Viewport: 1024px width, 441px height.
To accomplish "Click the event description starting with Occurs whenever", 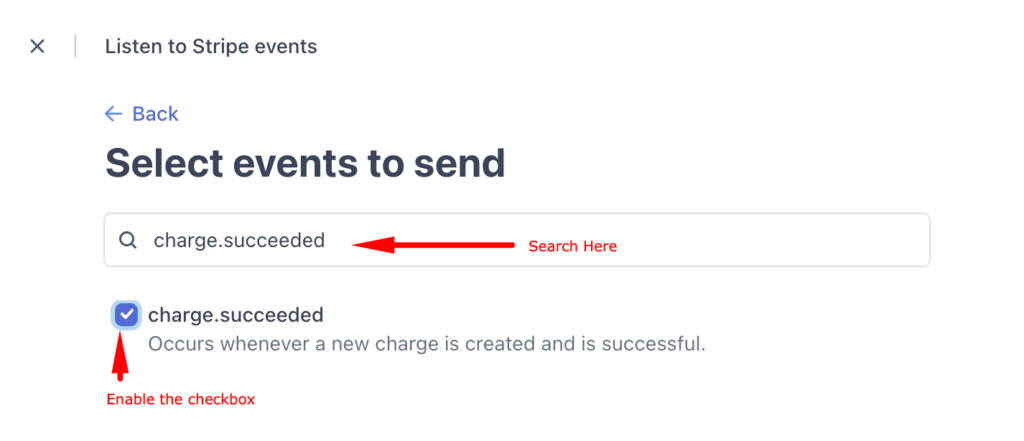I will [x=426, y=344].
